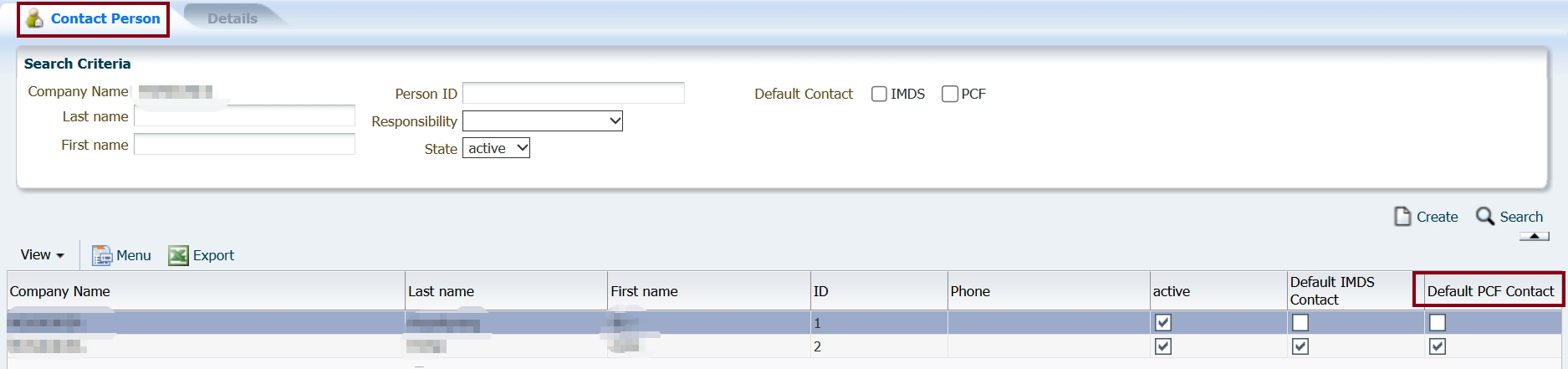Toggle Default IMDS Contact for row 2
The height and width of the screenshot is (369, 1568).
click(1300, 346)
